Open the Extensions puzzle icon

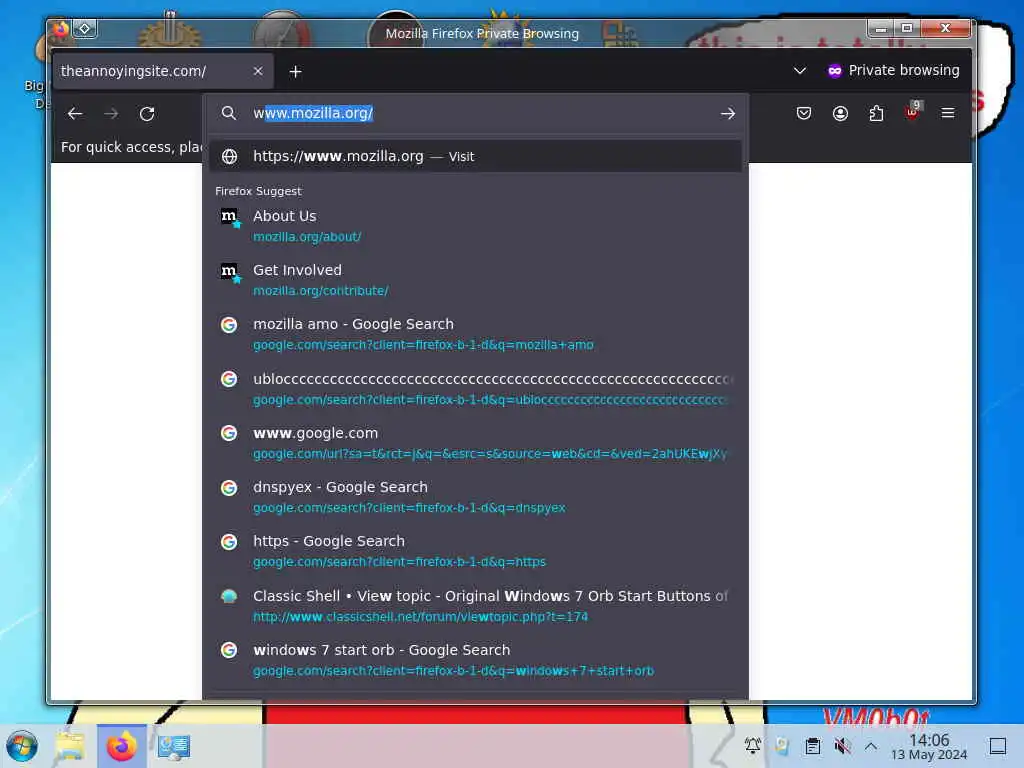click(x=876, y=114)
